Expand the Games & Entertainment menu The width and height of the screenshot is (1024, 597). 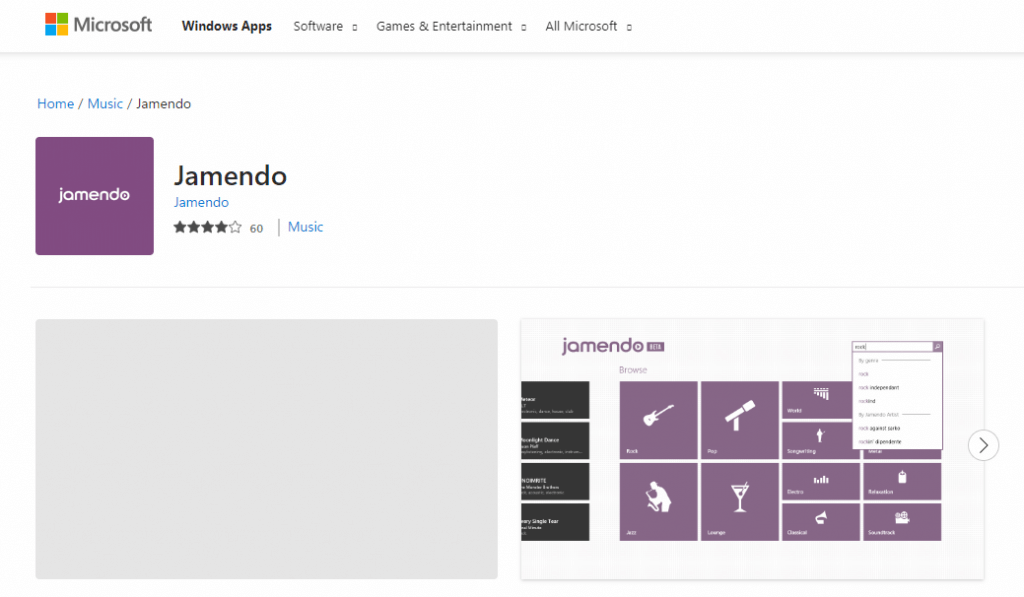[x=451, y=26]
